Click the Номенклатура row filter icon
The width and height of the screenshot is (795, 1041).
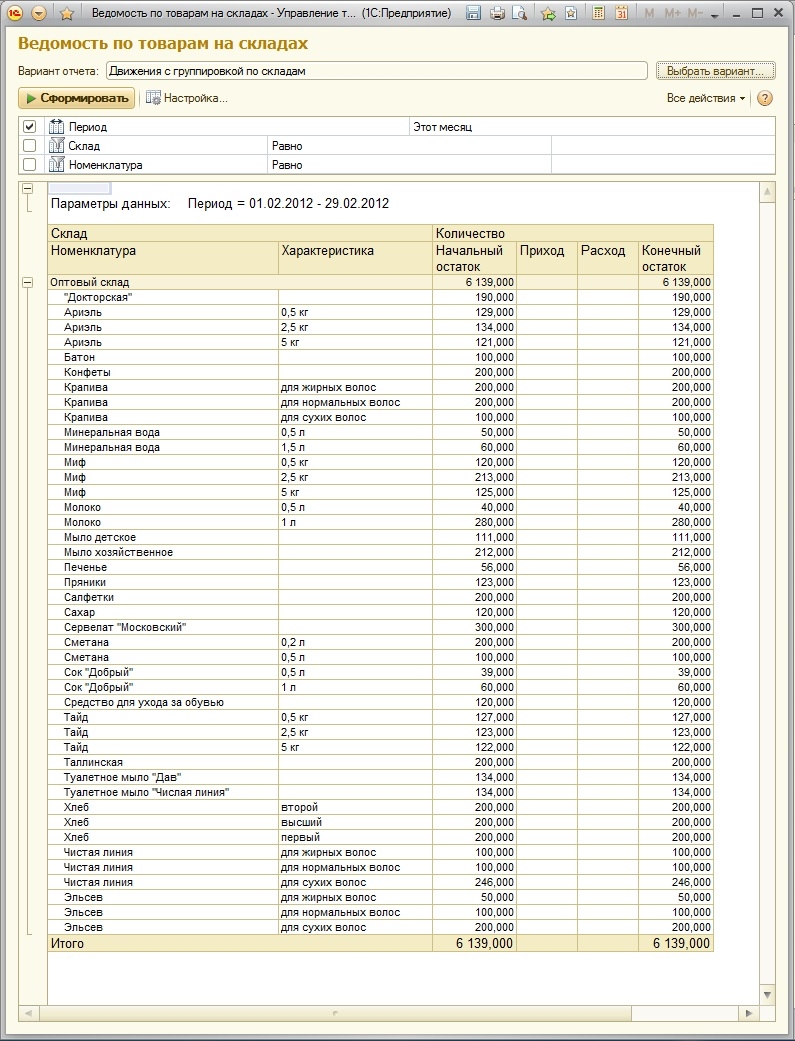[57, 164]
